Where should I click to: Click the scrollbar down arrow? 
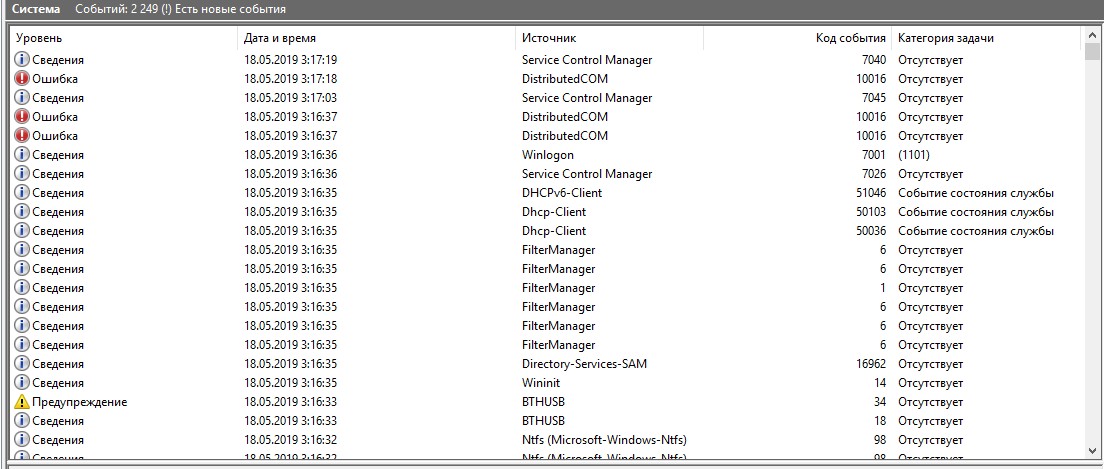pyautogui.click(x=1092, y=451)
